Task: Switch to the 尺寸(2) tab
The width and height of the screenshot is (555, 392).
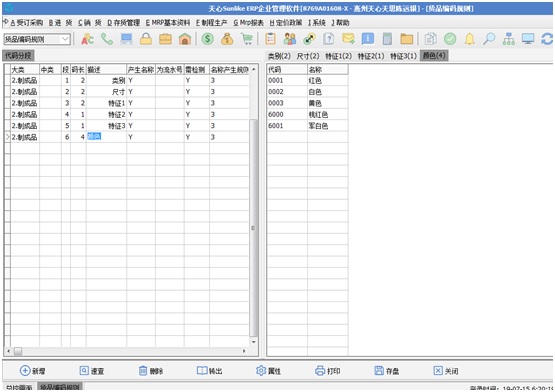Action: pos(308,56)
